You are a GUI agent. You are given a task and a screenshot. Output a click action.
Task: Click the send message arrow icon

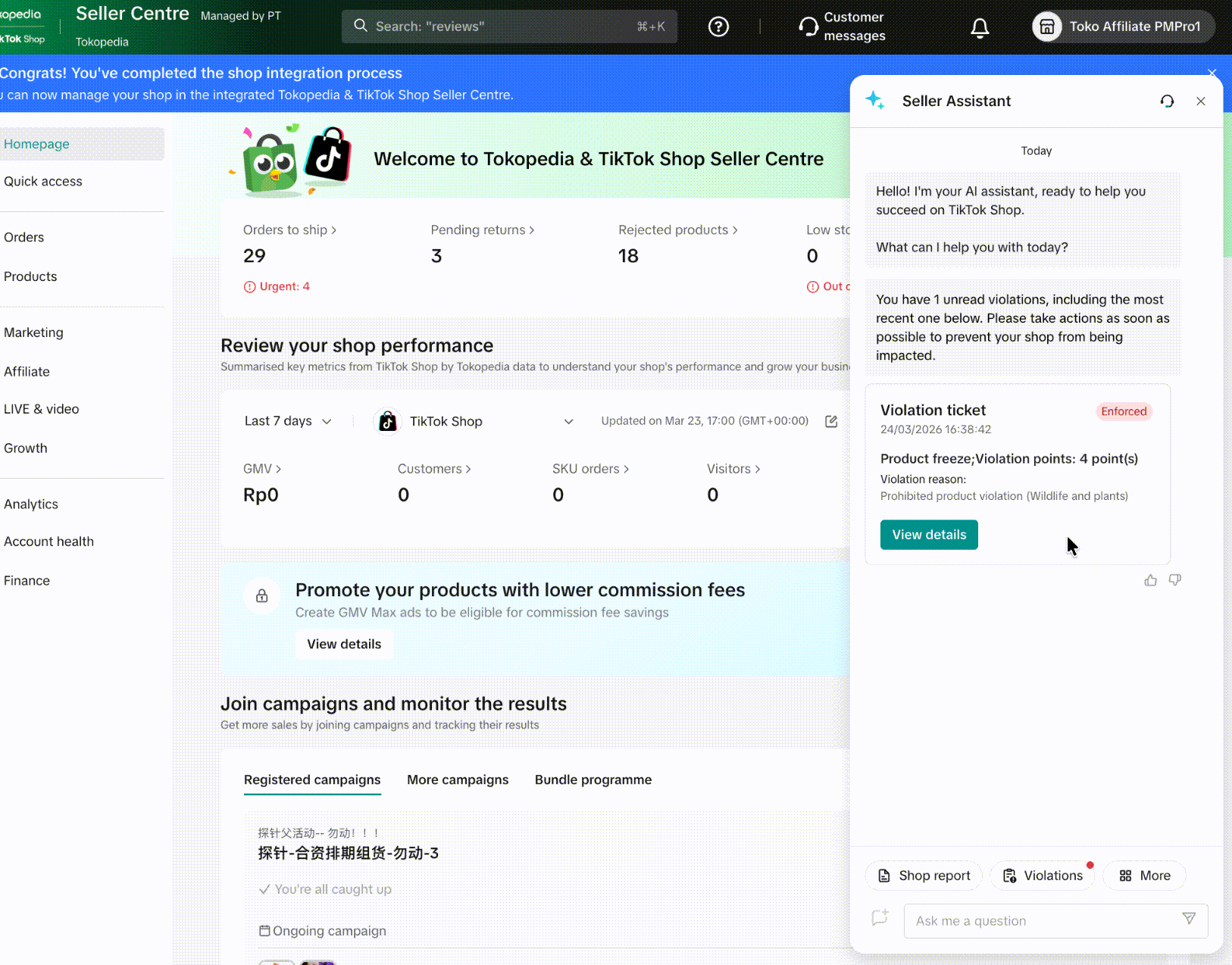1189,919
